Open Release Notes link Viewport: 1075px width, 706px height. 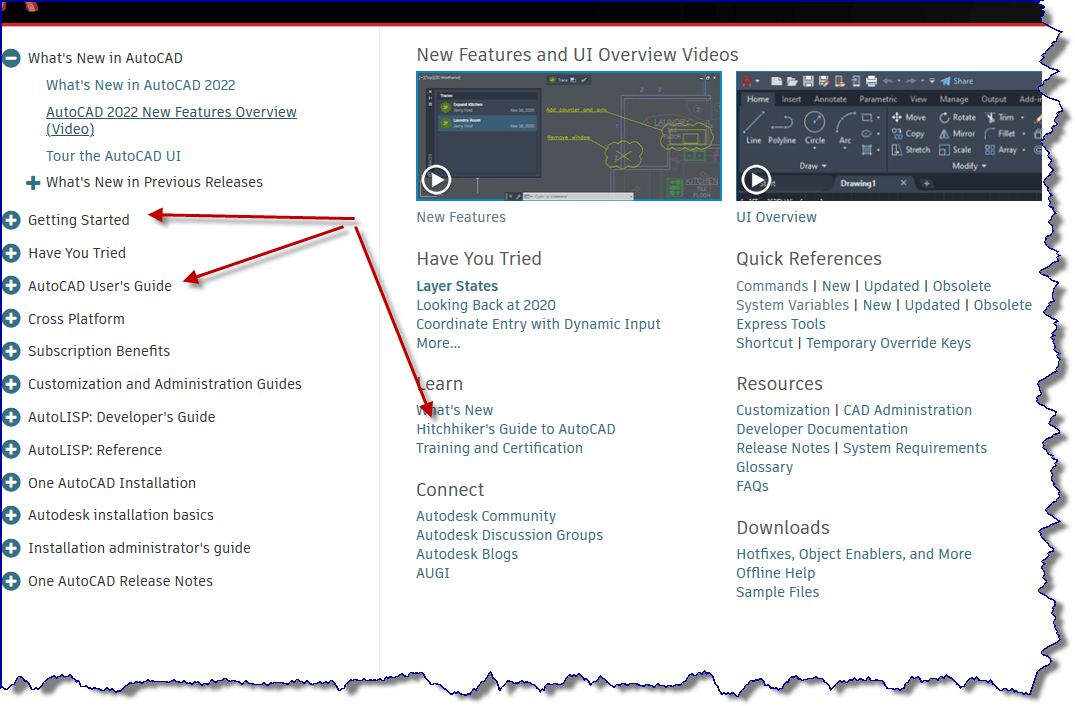(x=783, y=448)
